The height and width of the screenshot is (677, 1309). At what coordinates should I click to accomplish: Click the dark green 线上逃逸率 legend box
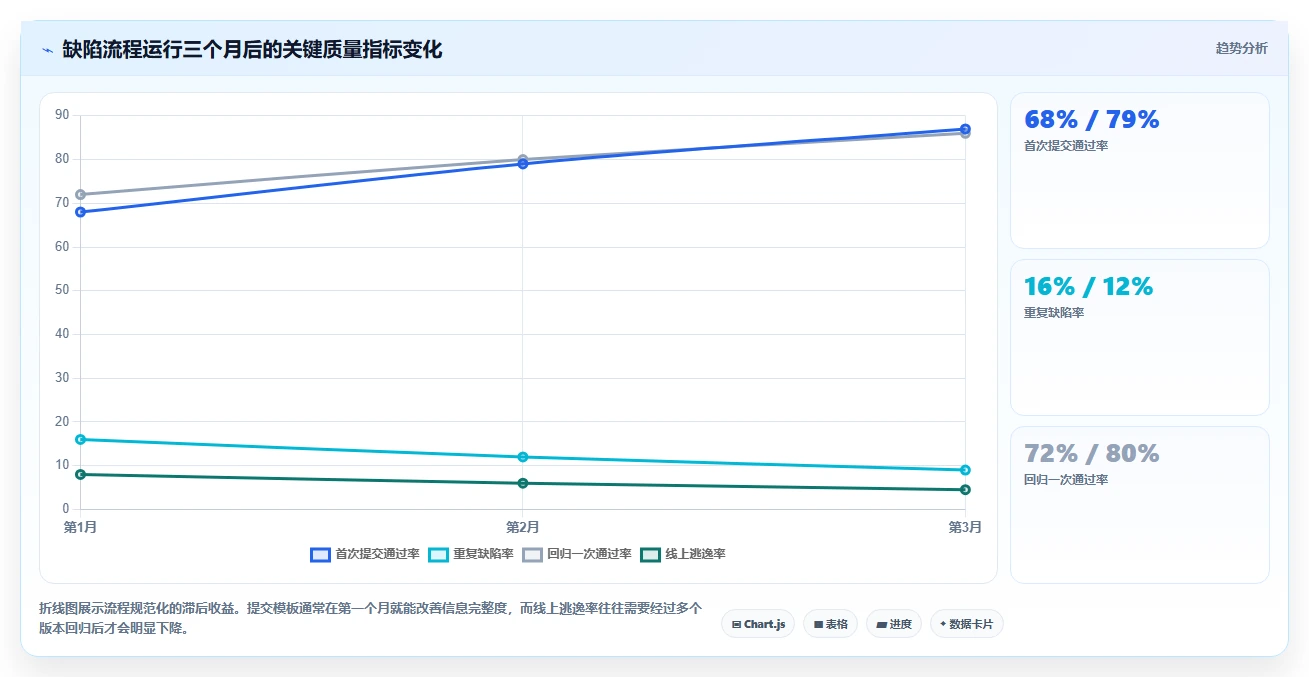point(650,554)
